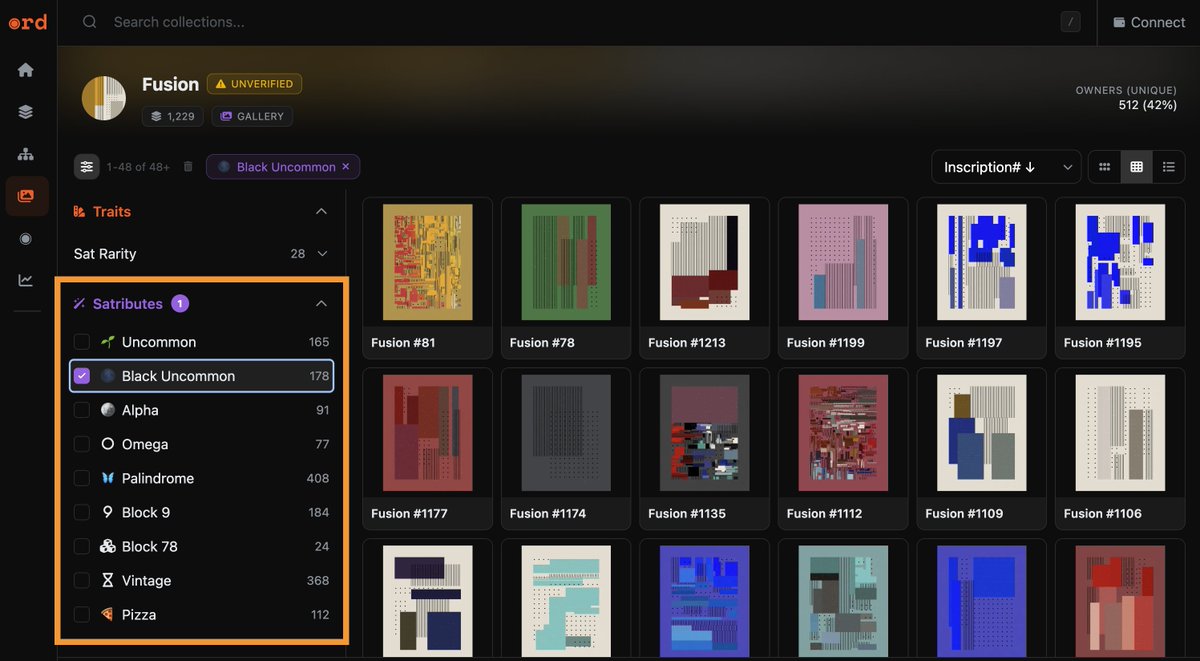The height and width of the screenshot is (661, 1200).
Task: Click the Block 78 cubes icon
Action: tap(108, 546)
